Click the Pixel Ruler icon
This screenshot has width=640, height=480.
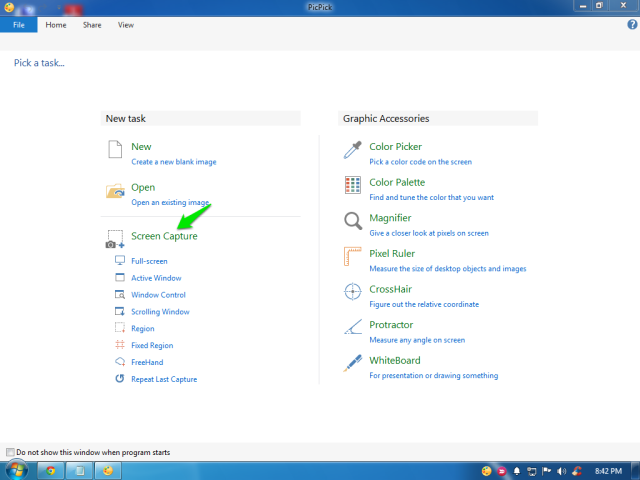pos(353,256)
